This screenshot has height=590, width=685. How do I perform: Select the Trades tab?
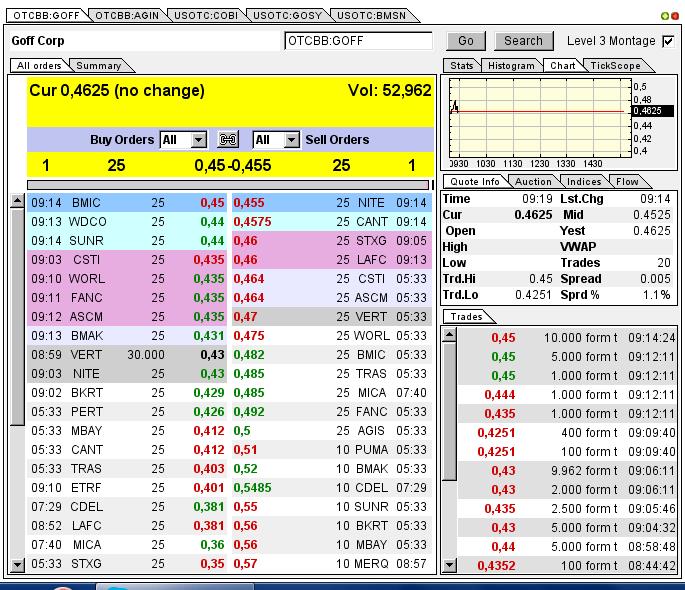(x=467, y=317)
